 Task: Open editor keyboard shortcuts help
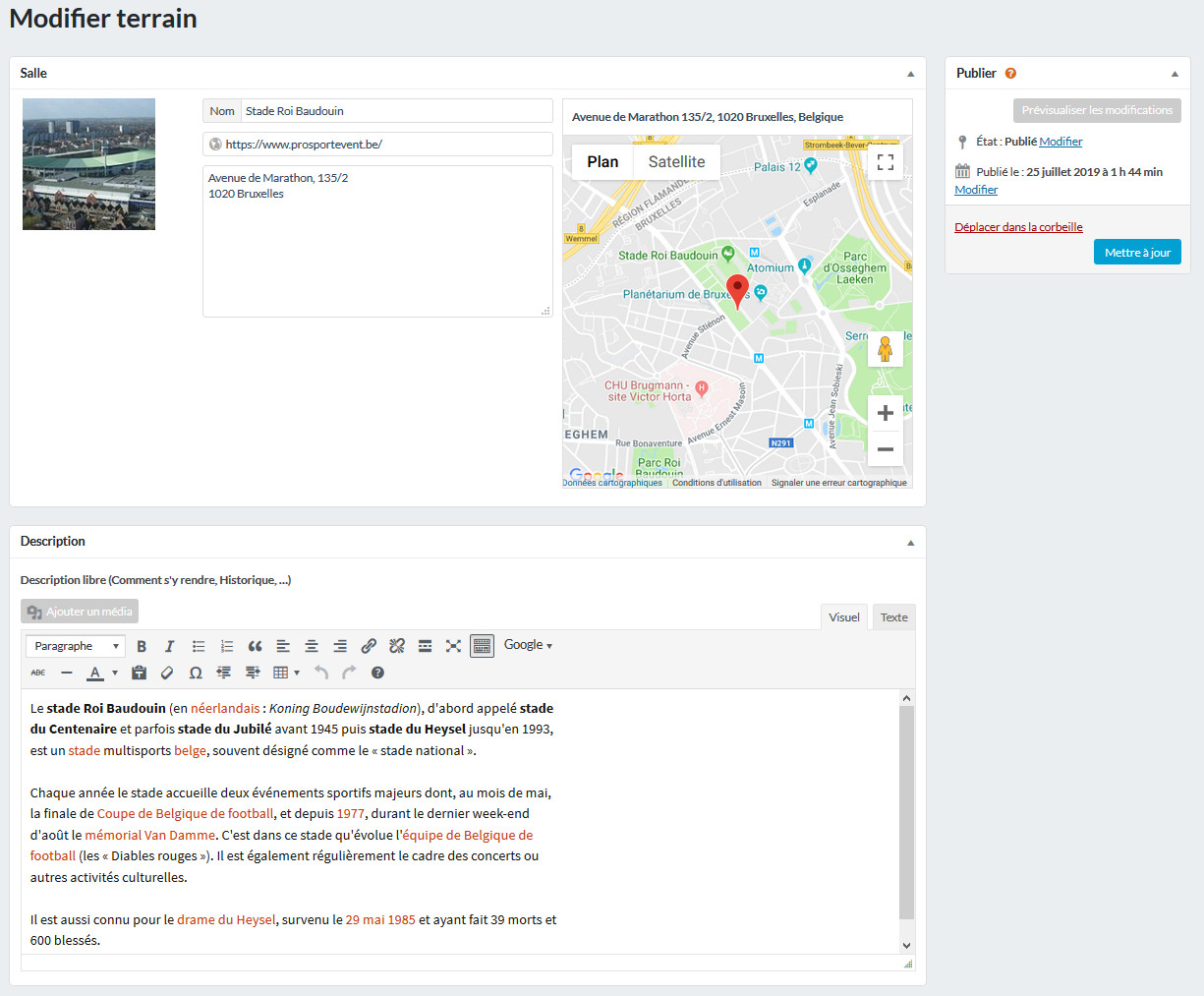tap(377, 673)
